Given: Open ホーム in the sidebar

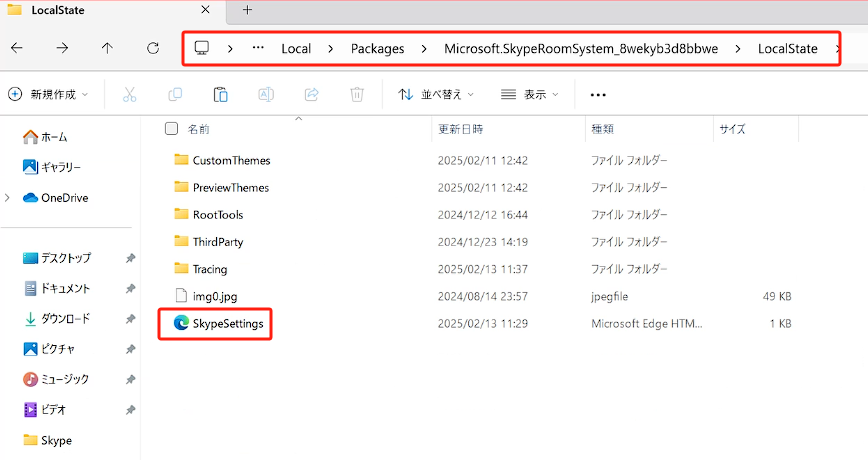Looking at the screenshot, I should 45,137.
